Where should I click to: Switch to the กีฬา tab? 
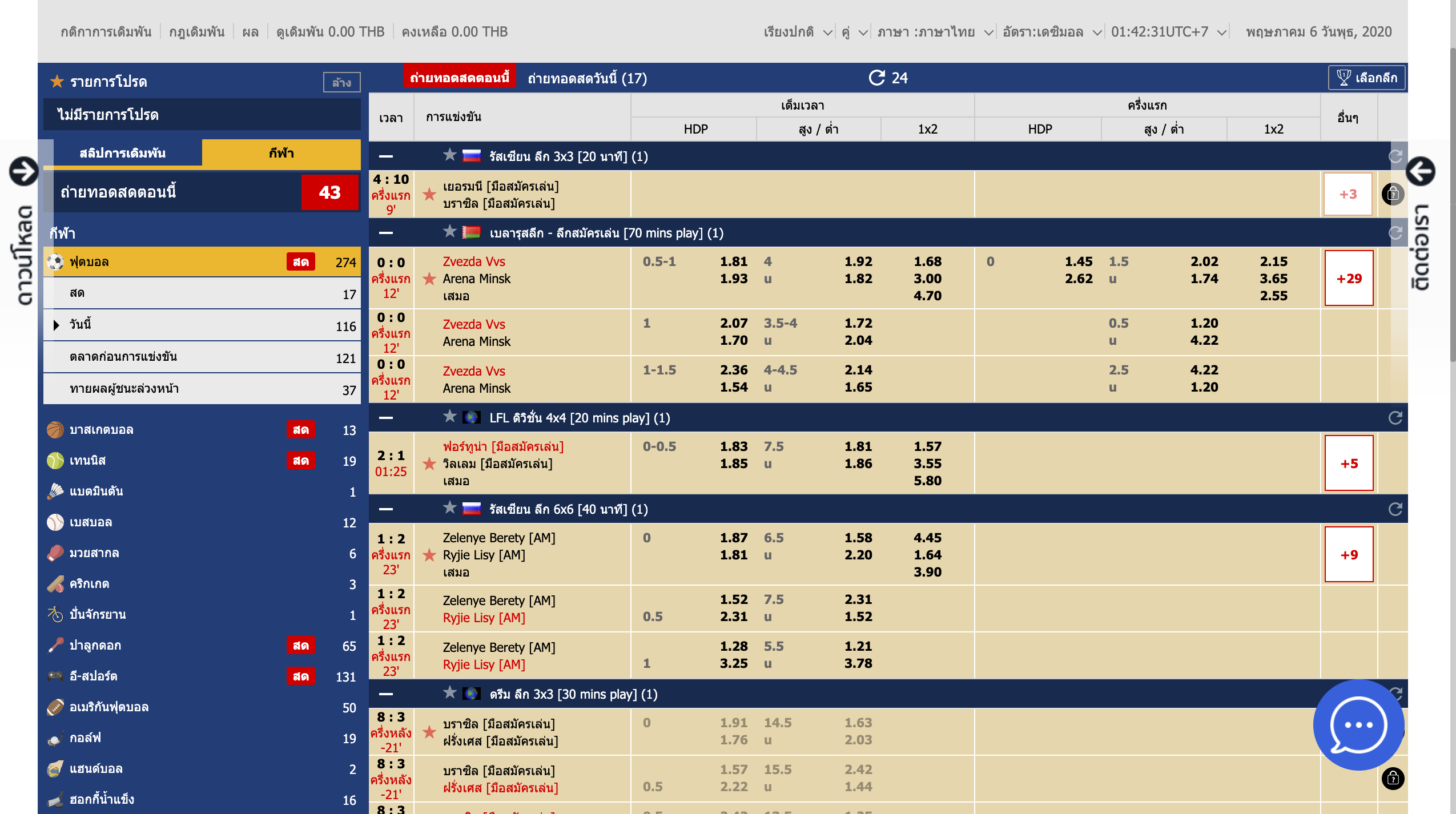point(281,153)
